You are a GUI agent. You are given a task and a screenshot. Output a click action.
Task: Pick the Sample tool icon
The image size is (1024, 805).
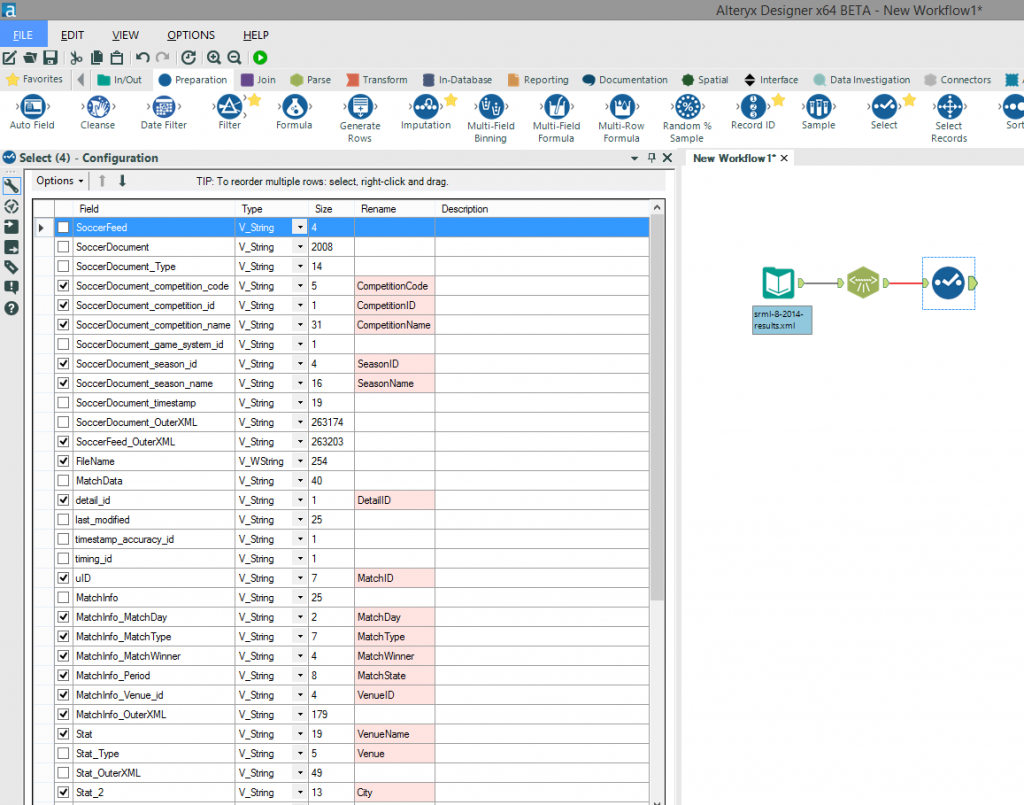click(x=818, y=106)
